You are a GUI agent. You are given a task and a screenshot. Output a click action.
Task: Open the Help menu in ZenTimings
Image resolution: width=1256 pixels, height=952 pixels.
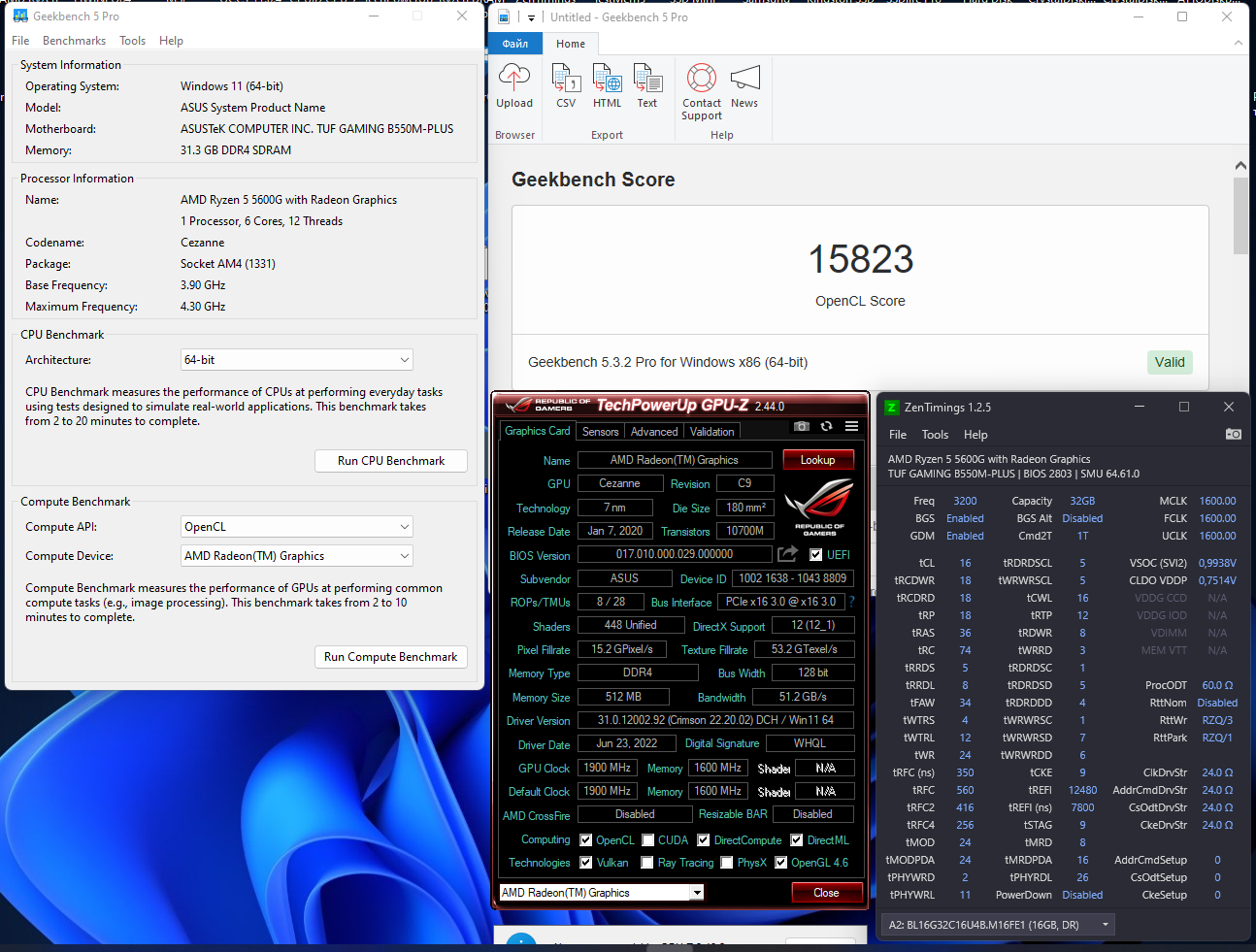(975, 435)
